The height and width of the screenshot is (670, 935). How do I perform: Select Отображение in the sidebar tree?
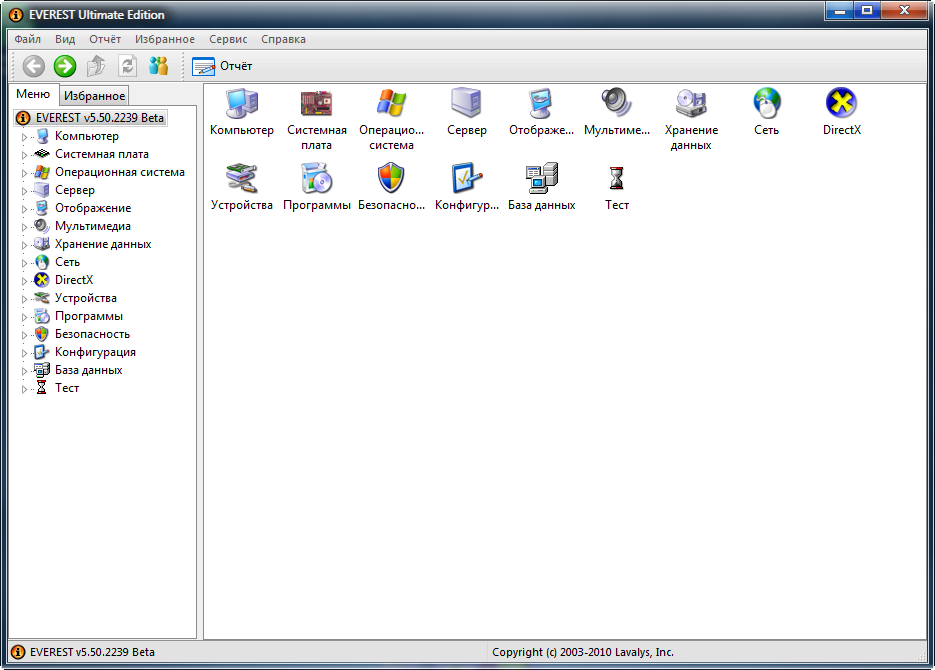click(93, 208)
